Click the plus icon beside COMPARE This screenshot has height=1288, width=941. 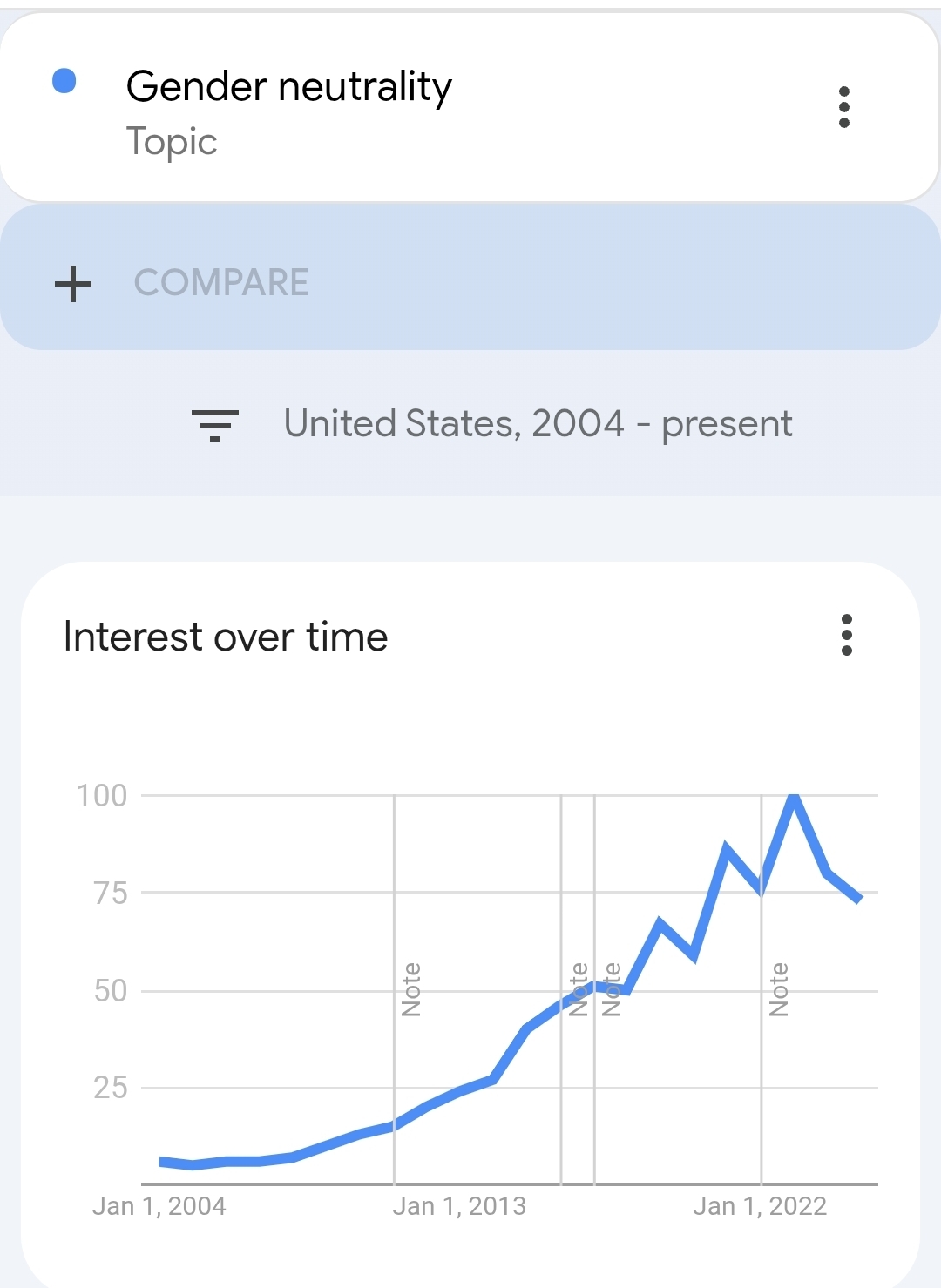tap(73, 284)
